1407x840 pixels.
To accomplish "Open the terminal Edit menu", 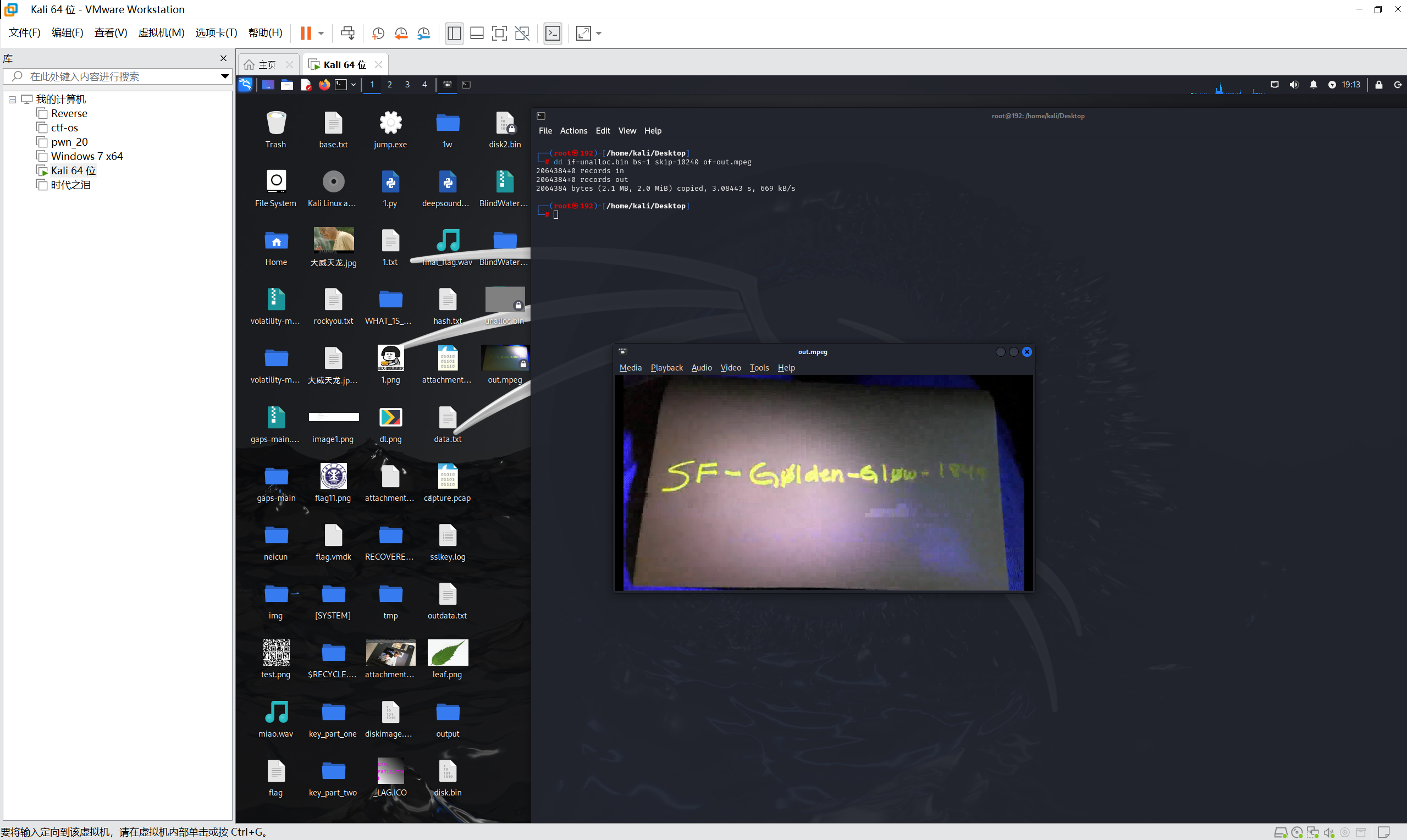I will point(603,131).
